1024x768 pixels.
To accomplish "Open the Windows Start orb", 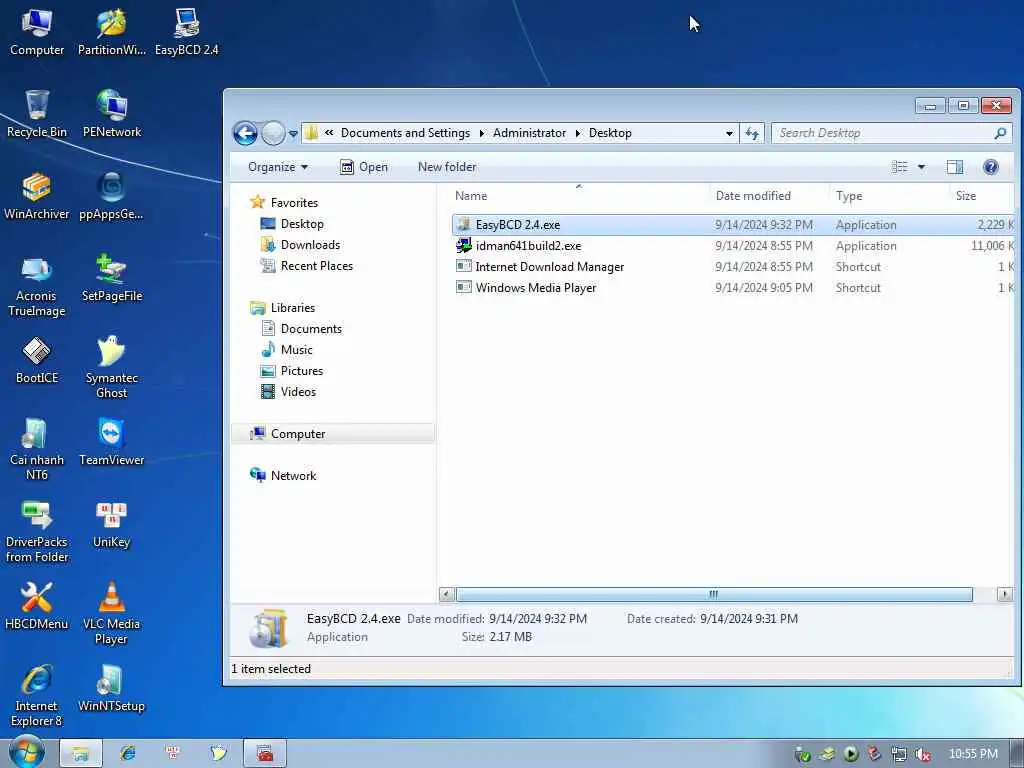I will (26, 752).
